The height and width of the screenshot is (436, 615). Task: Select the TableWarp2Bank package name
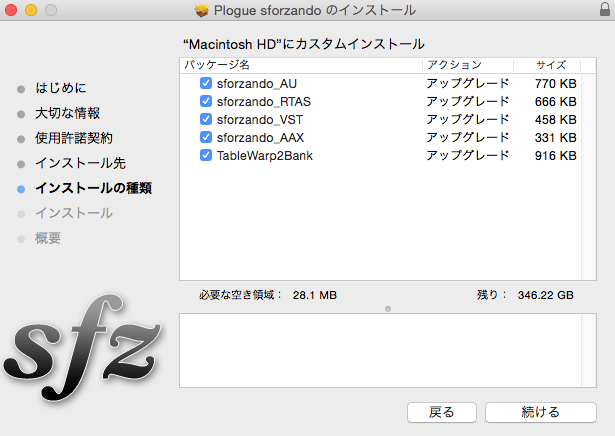265,156
